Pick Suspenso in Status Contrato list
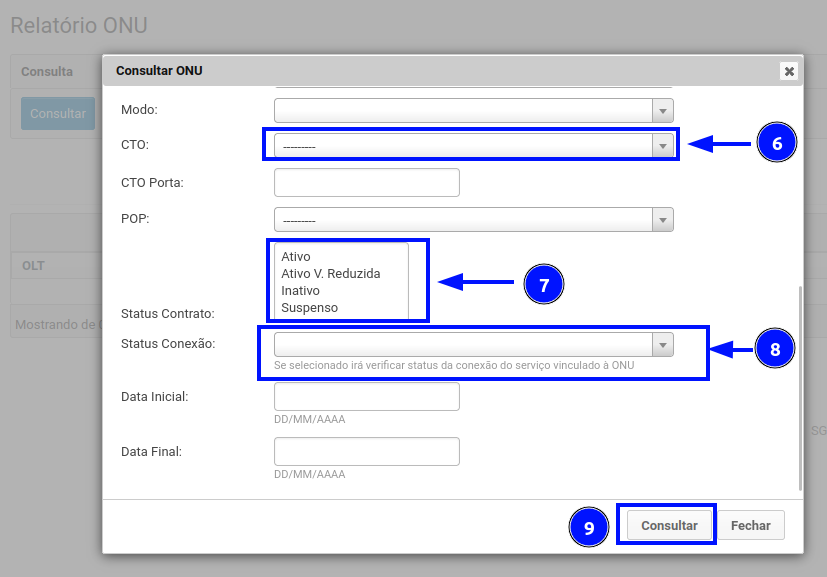Viewport: 827px width, 577px height. click(x=309, y=308)
